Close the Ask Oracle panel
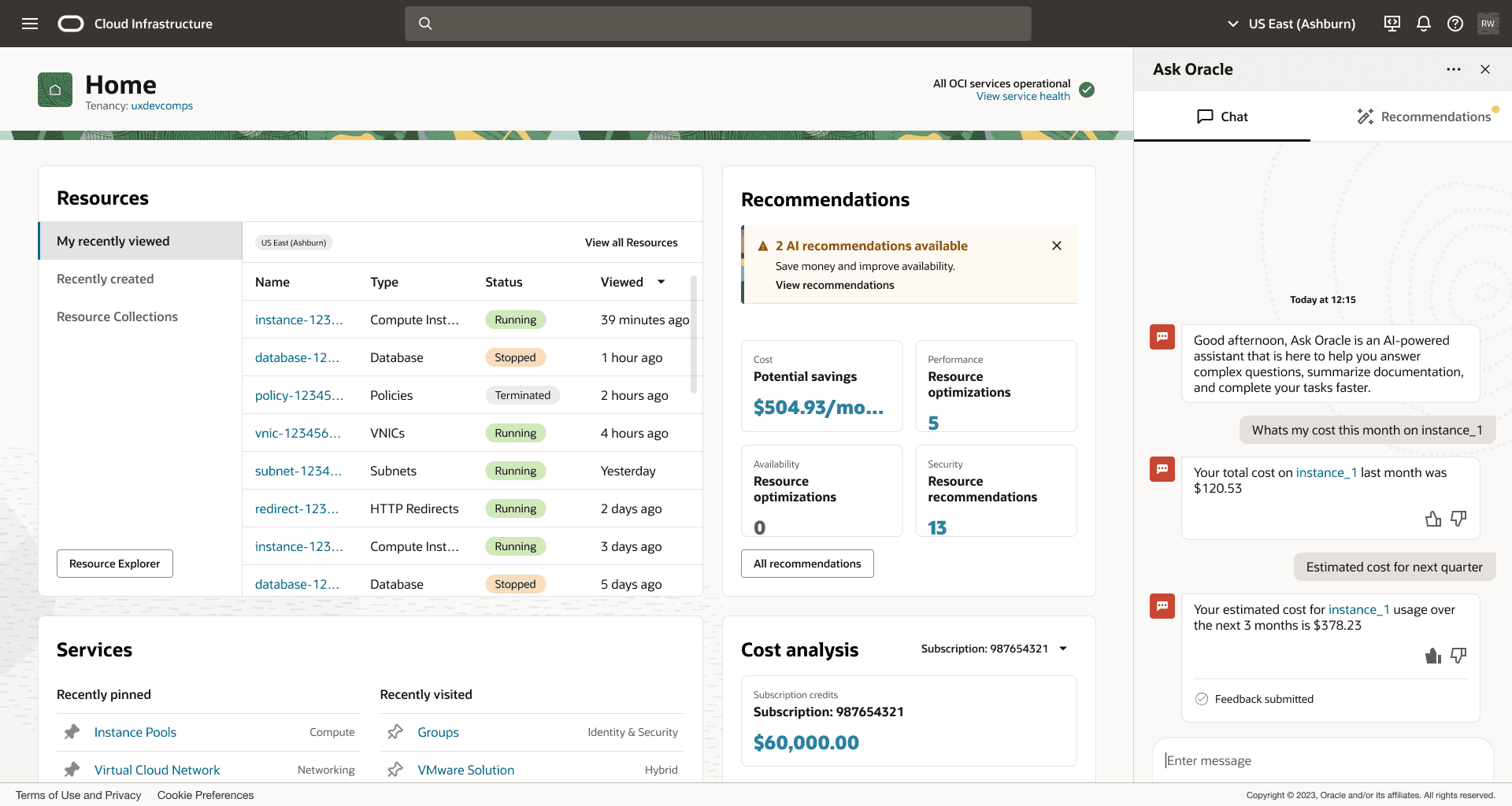The width and height of the screenshot is (1512, 806). 1485,69
